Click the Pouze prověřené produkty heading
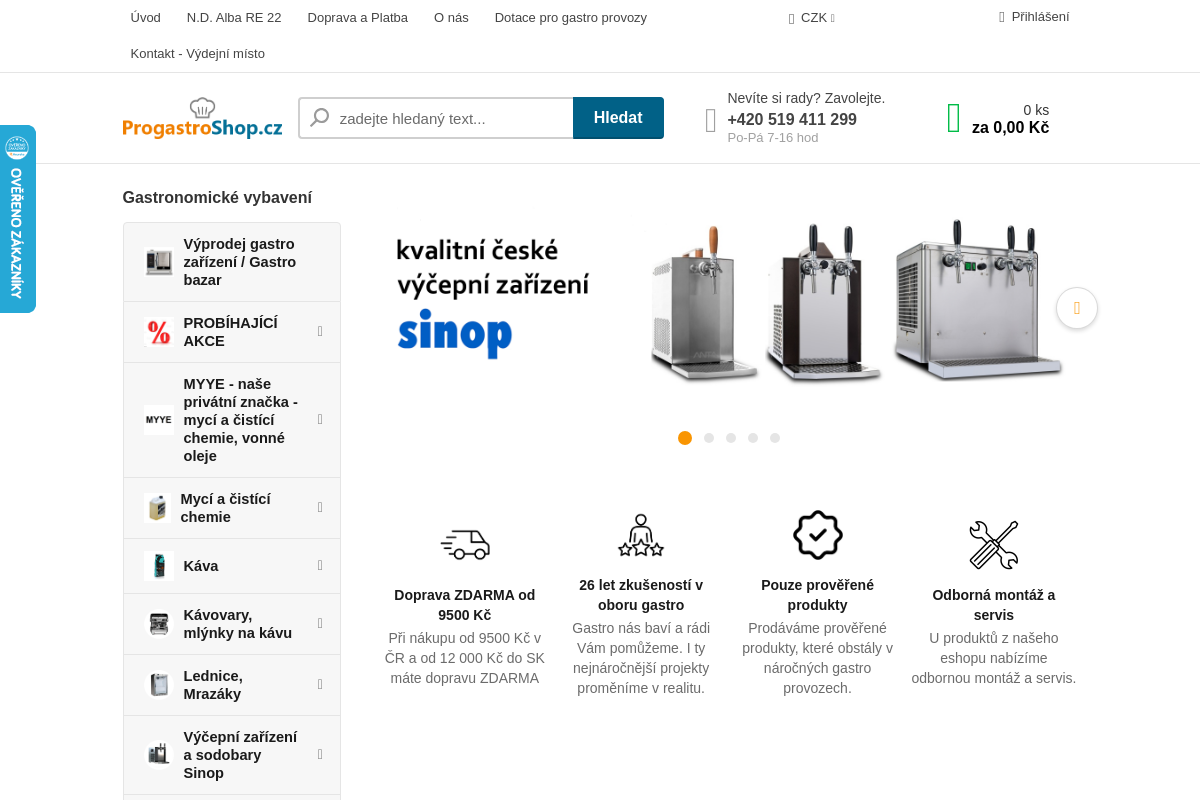1200x800 pixels. coord(818,595)
